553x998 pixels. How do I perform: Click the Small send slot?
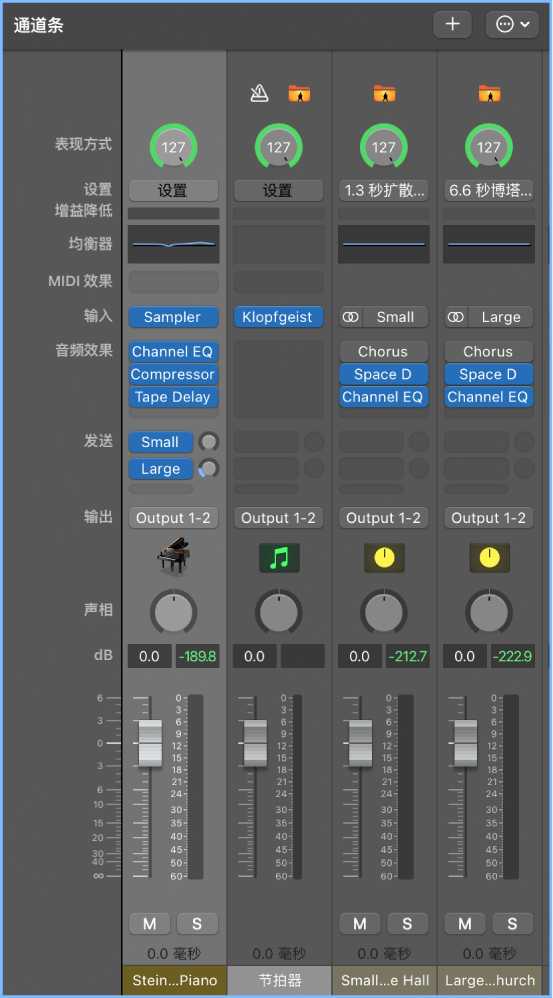coord(161,442)
